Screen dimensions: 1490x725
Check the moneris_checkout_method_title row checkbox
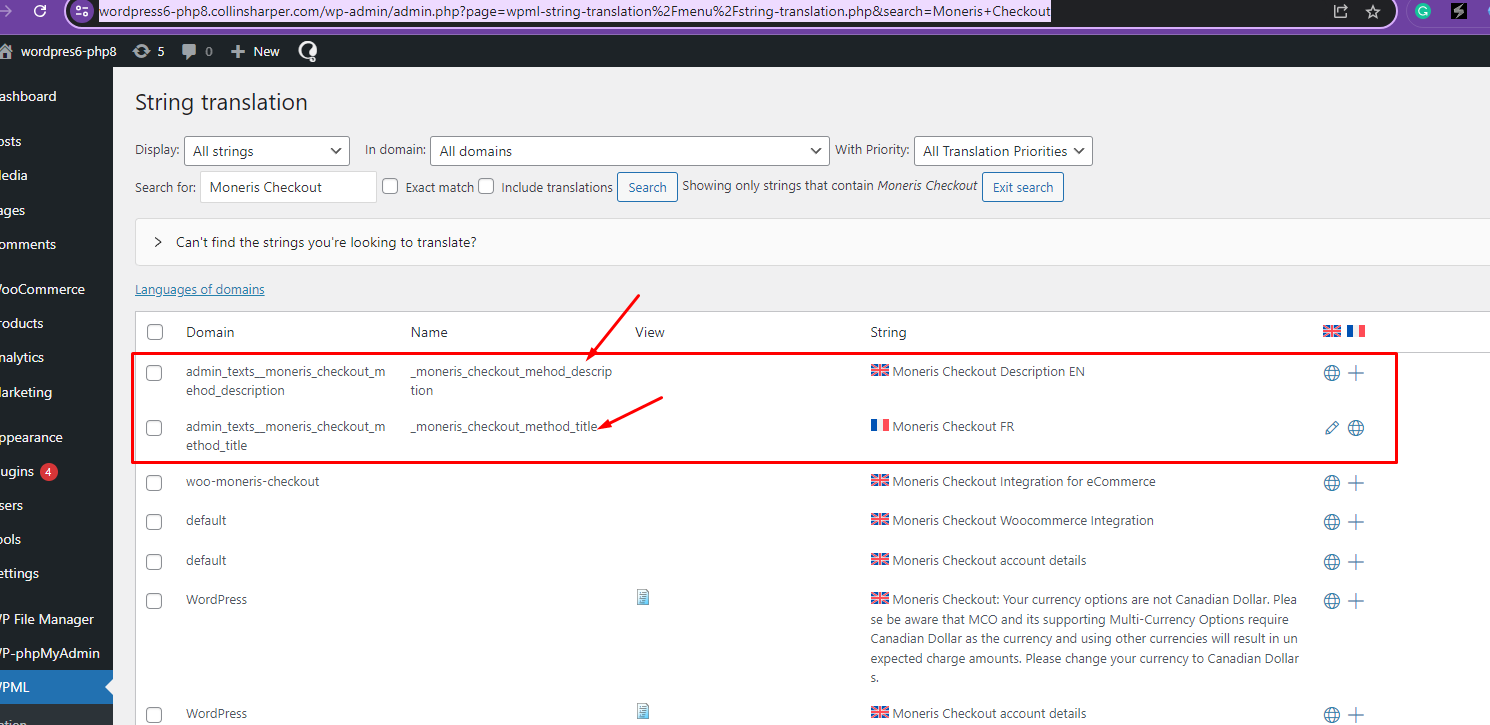[154, 428]
